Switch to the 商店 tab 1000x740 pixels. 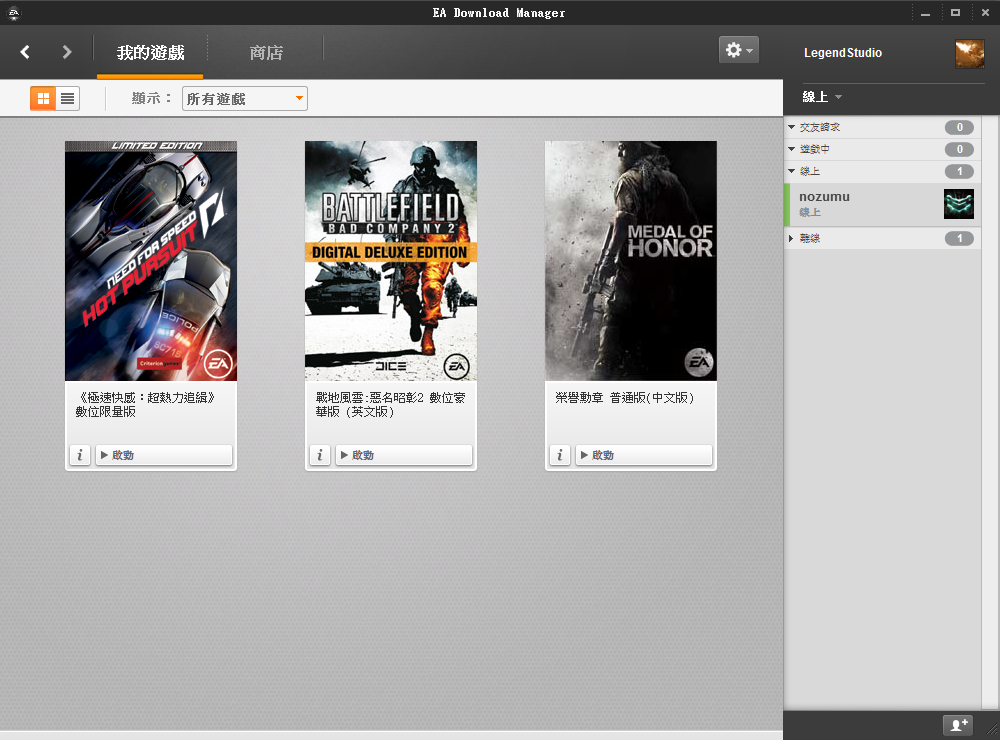pyautogui.click(x=266, y=53)
